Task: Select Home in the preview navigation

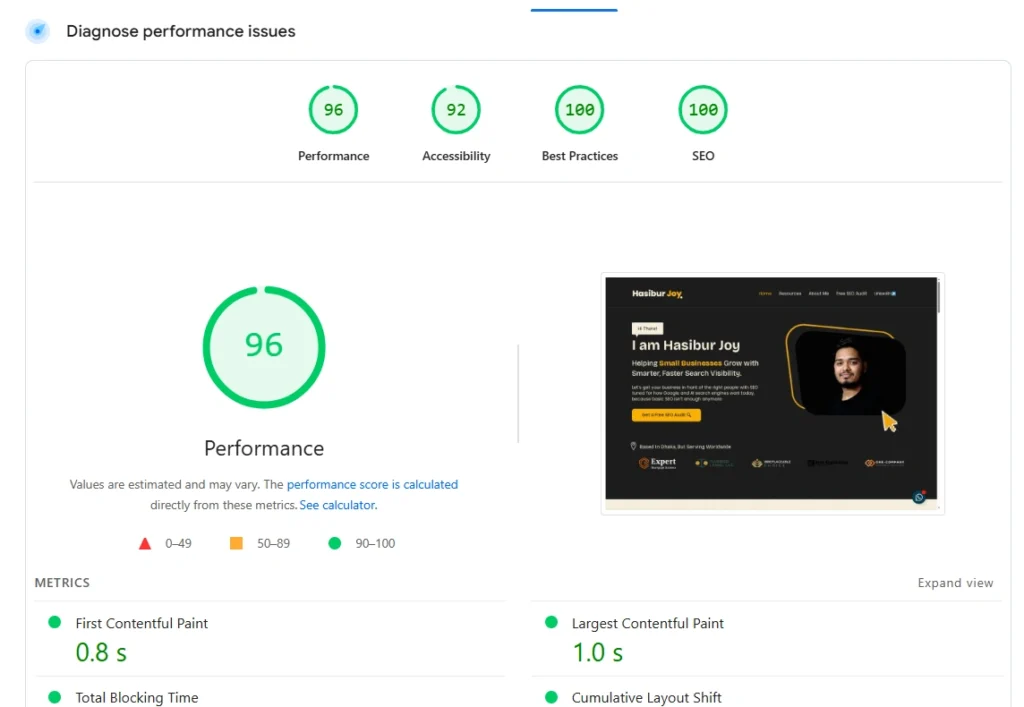Action: click(764, 294)
